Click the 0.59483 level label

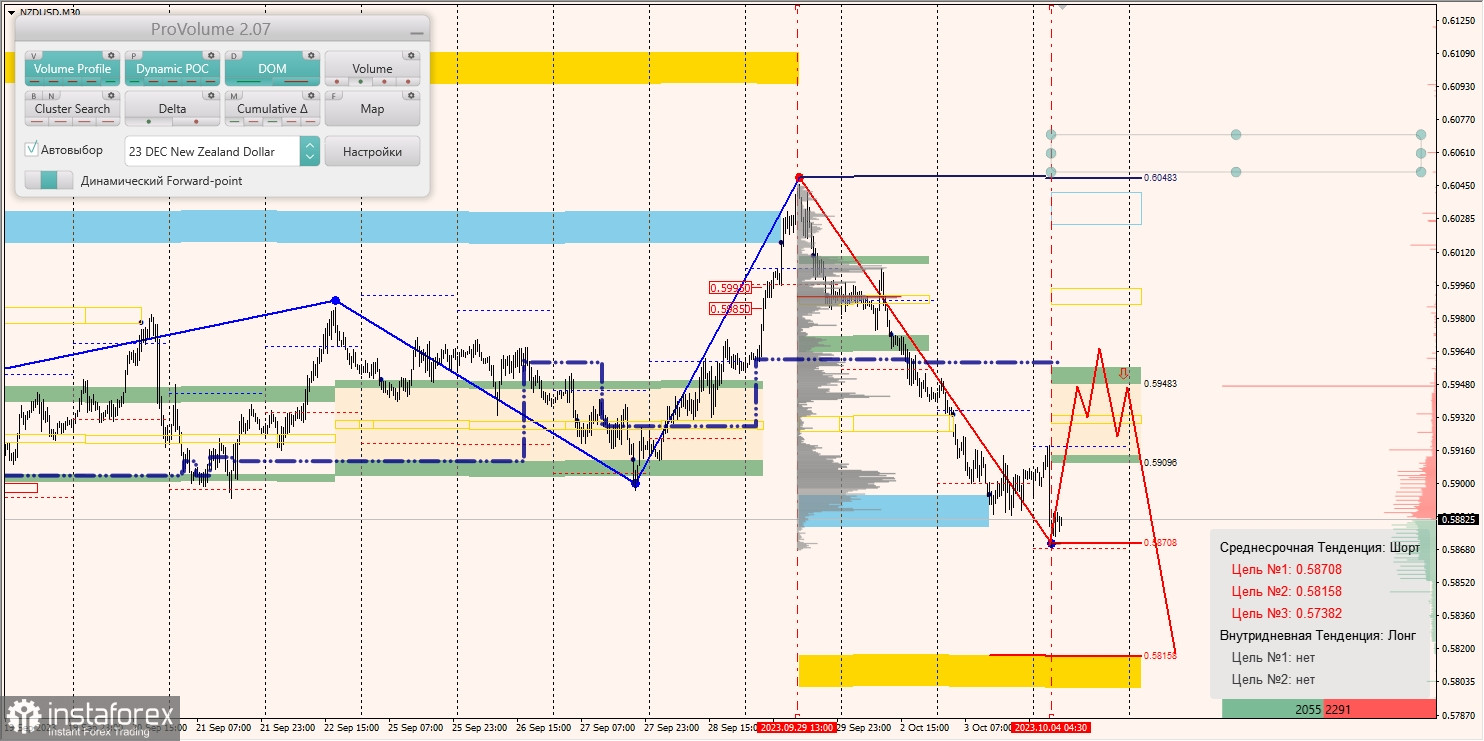tap(1160, 383)
